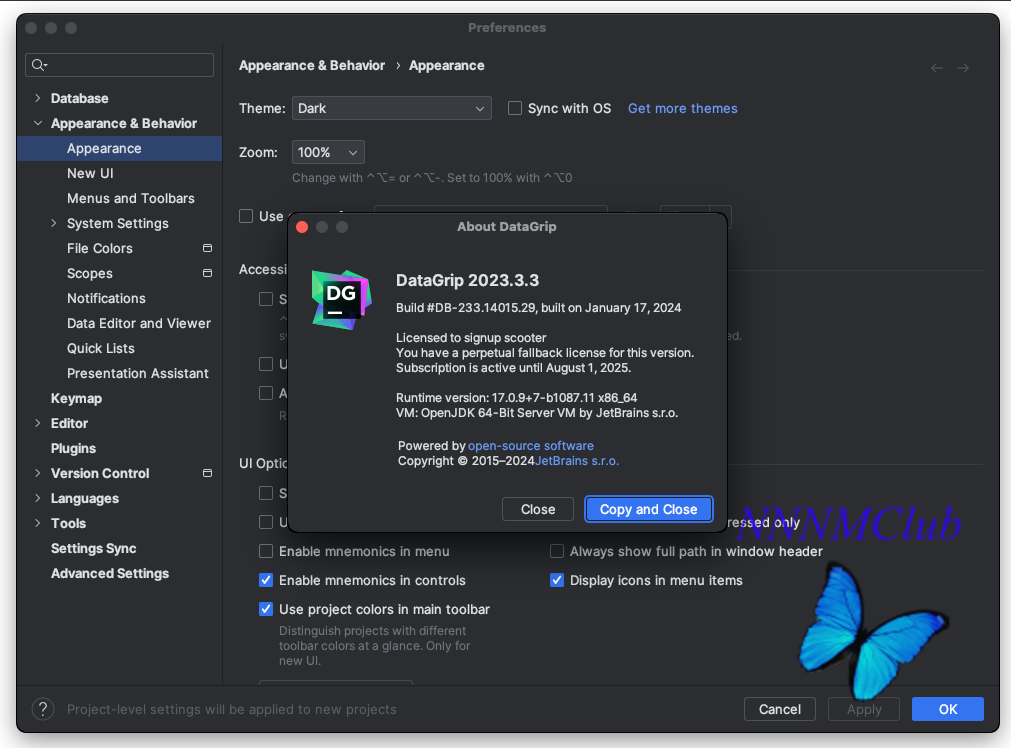The image size is (1011, 748).
Task: Open Scopes settings page
Action: click(90, 273)
